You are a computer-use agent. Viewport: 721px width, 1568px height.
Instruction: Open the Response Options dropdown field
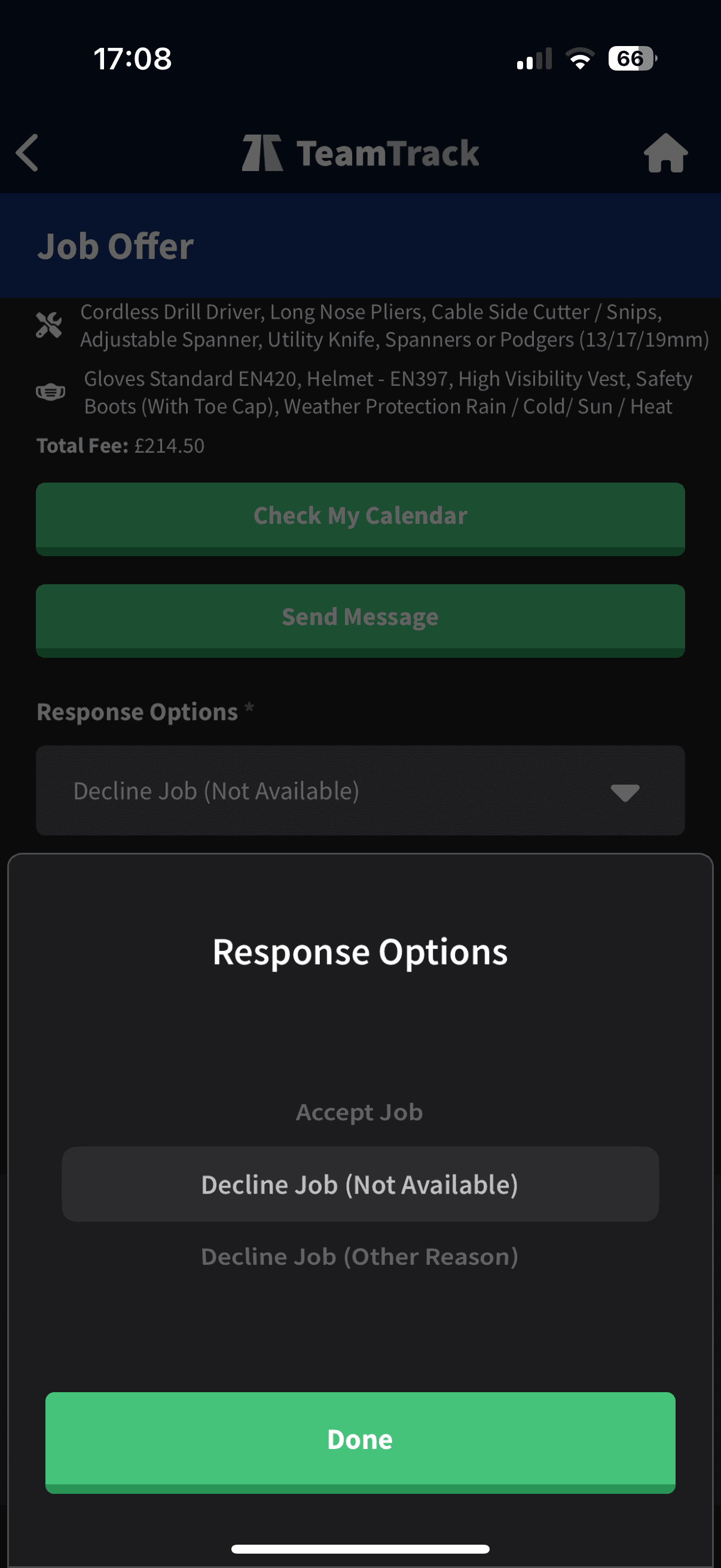click(341, 791)
